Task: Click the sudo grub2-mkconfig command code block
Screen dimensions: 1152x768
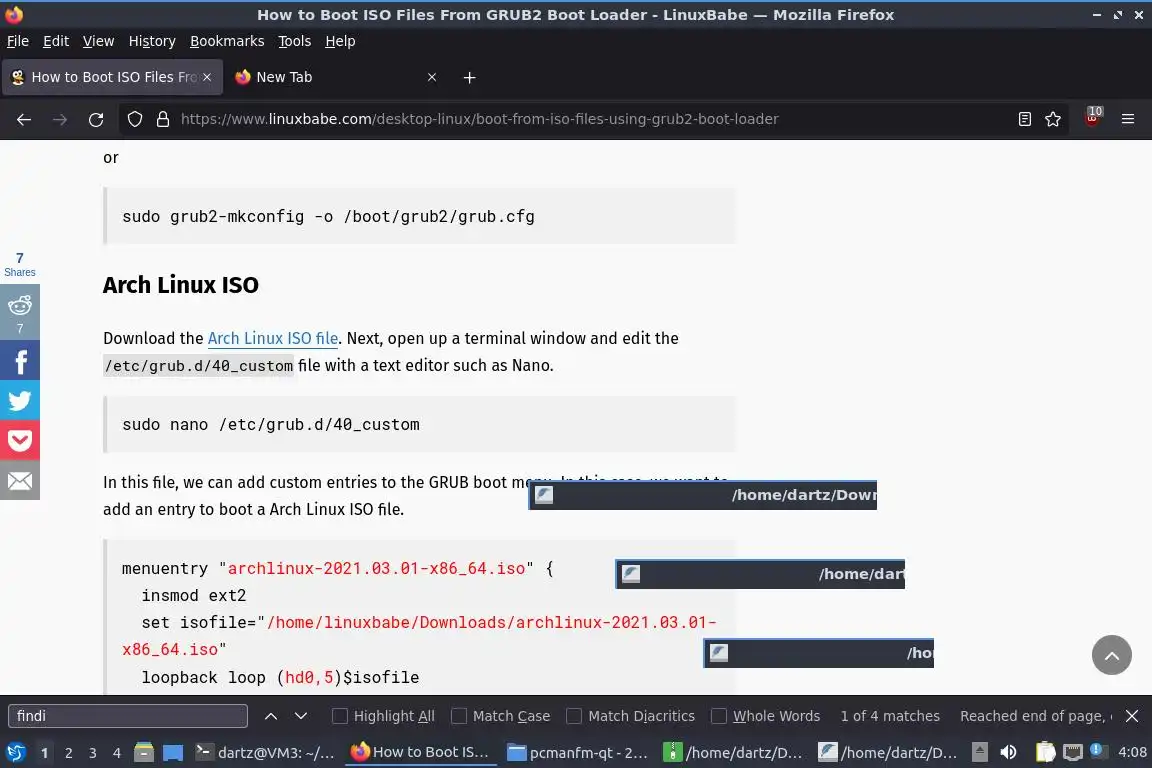Action: tap(419, 216)
